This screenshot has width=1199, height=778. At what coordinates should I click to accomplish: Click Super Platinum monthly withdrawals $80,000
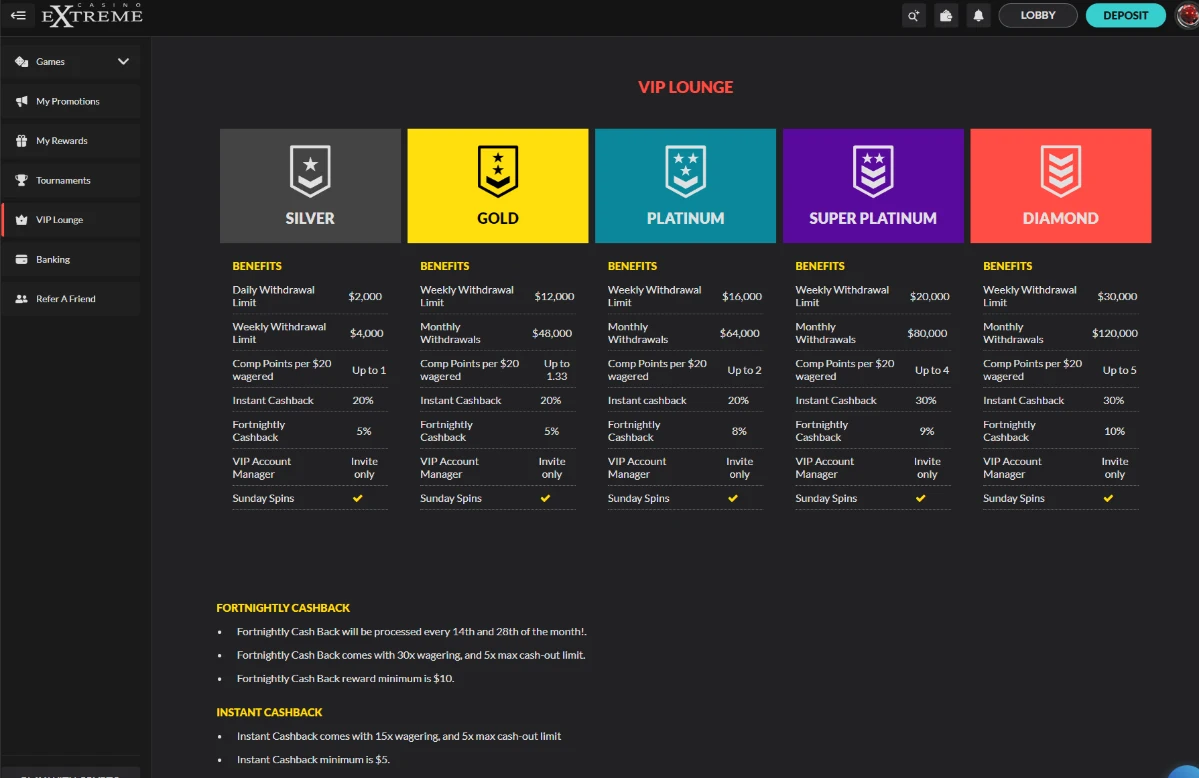(928, 334)
